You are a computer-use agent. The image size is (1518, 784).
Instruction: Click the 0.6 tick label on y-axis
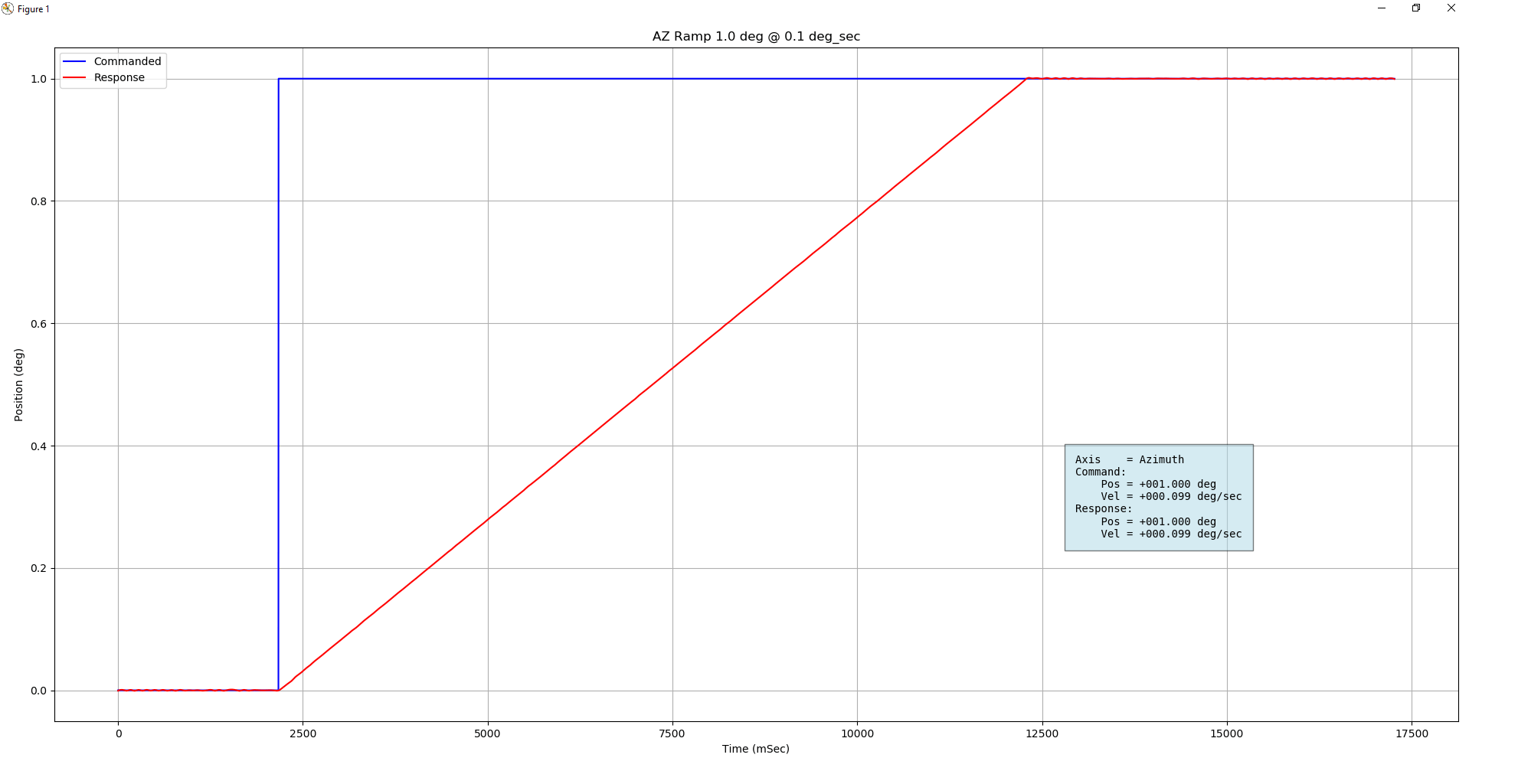click(x=38, y=324)
